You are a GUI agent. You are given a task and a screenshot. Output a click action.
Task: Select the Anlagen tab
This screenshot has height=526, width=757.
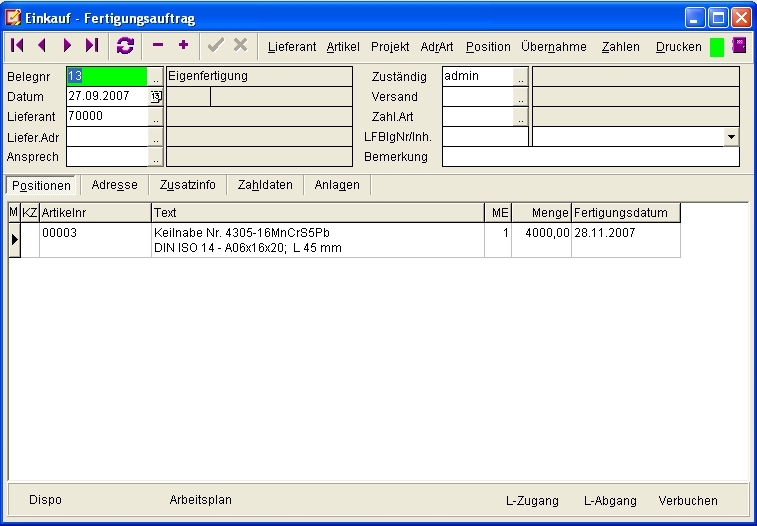click(337, 185)
